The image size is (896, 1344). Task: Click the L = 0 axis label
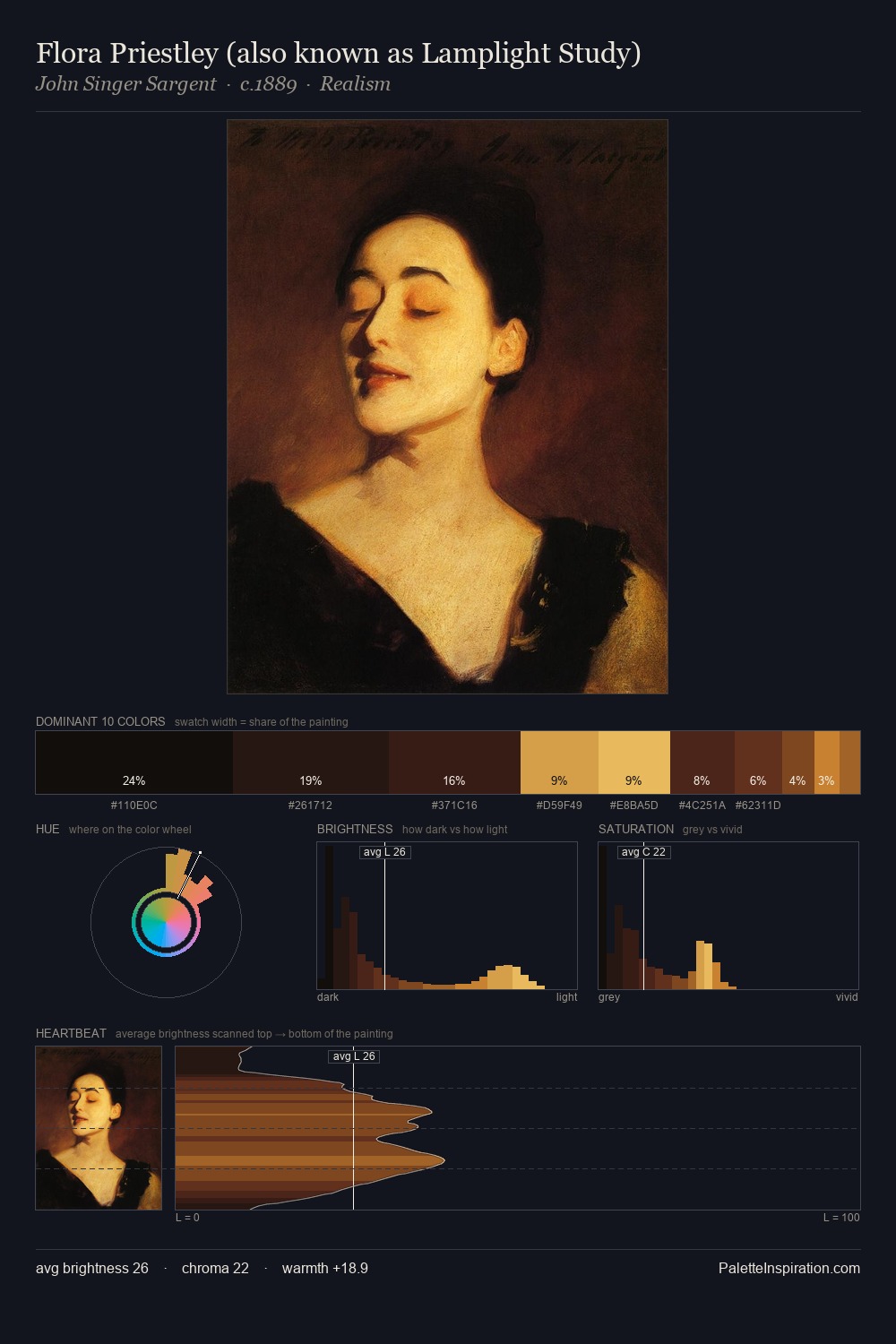187,1218
